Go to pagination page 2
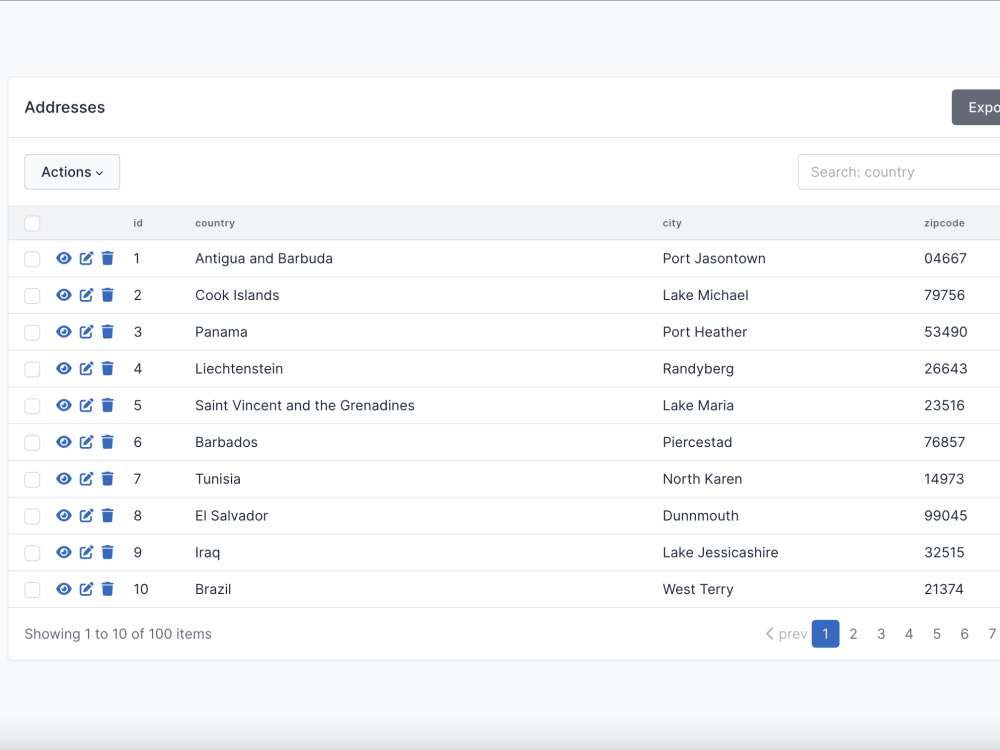This screenshot has height=750, width=1000. pos(853,634)
